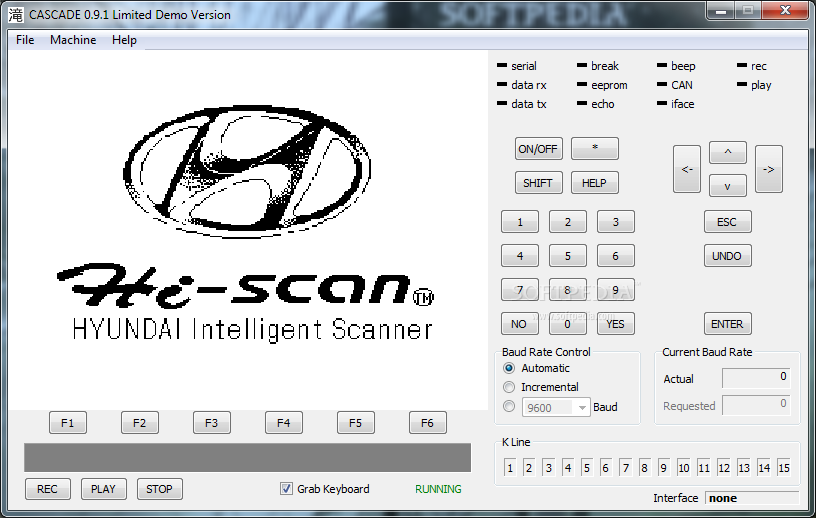Toggle K Line 8
This screenshot has height=518, width=816.
pos(644,468)
